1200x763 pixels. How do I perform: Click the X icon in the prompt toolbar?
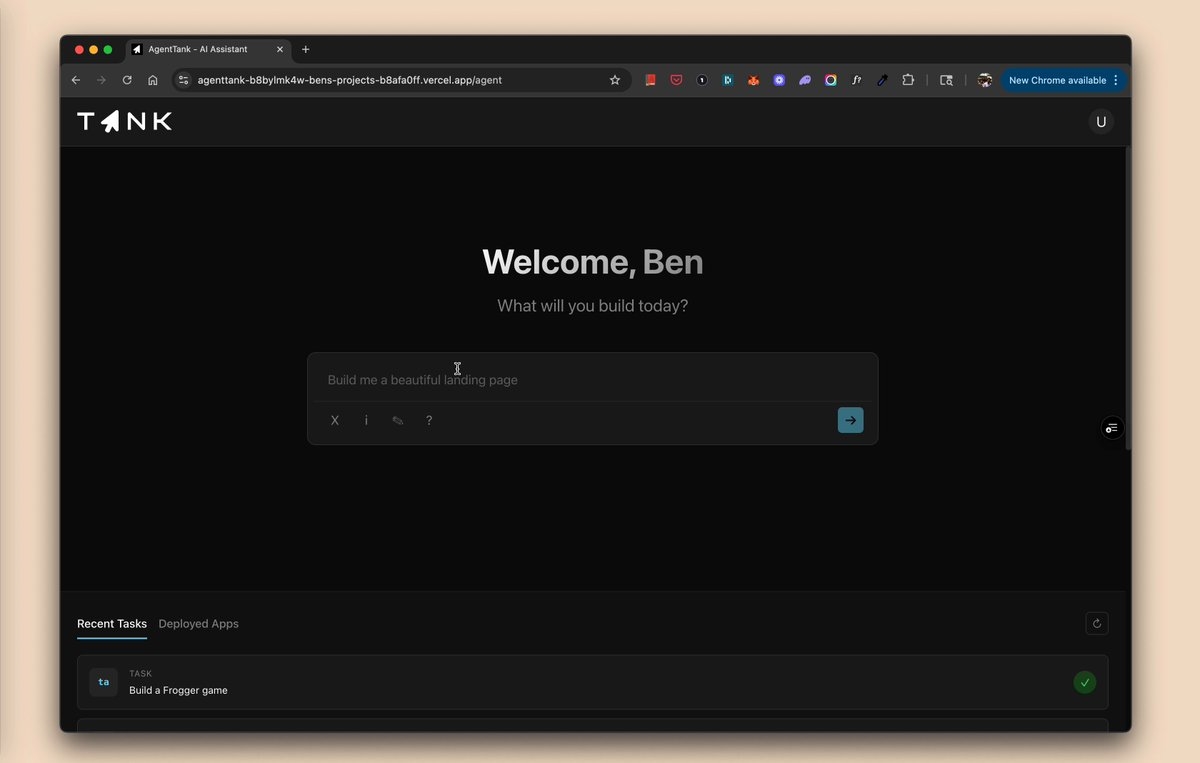coord(335,421)
